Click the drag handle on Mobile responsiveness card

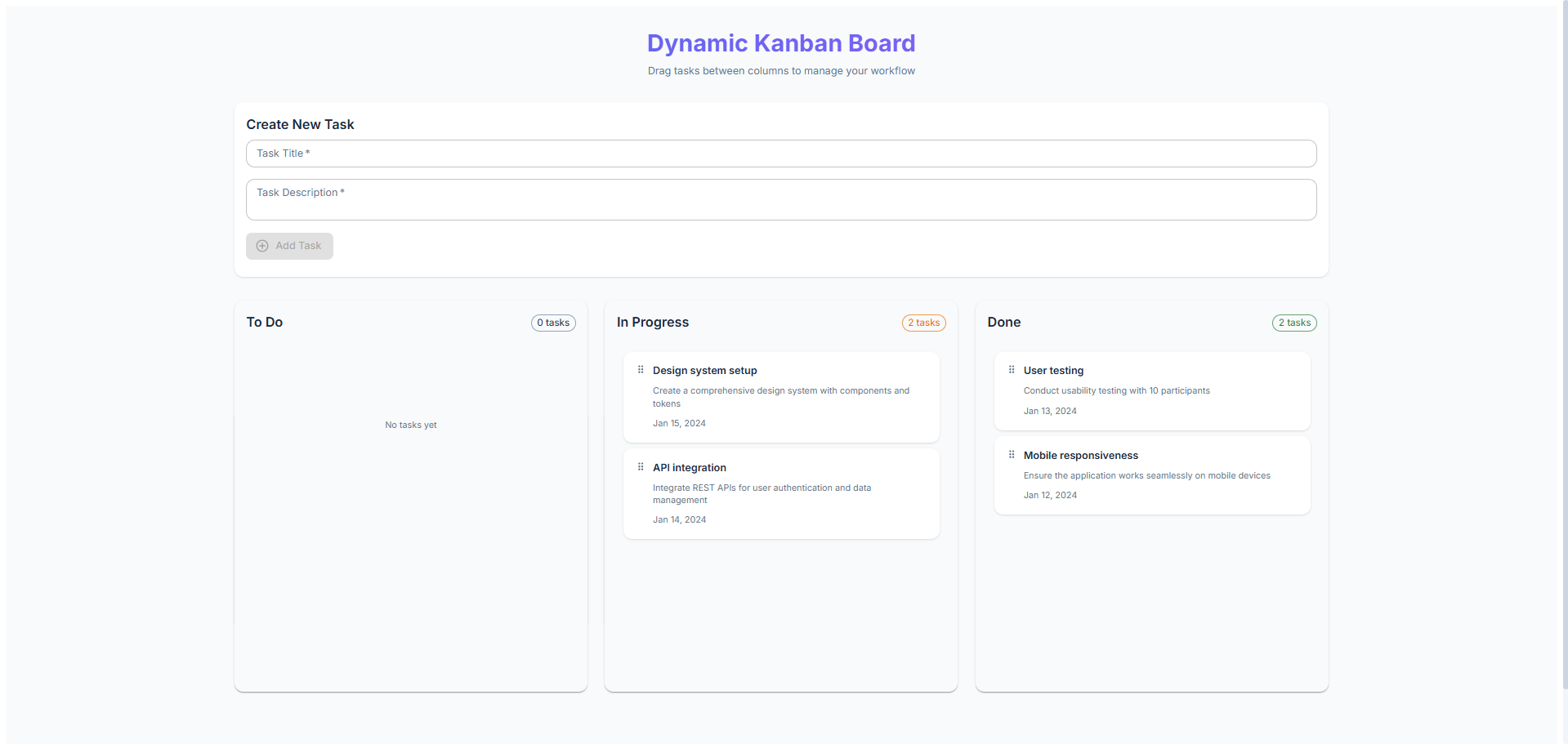click(1012, 454)
